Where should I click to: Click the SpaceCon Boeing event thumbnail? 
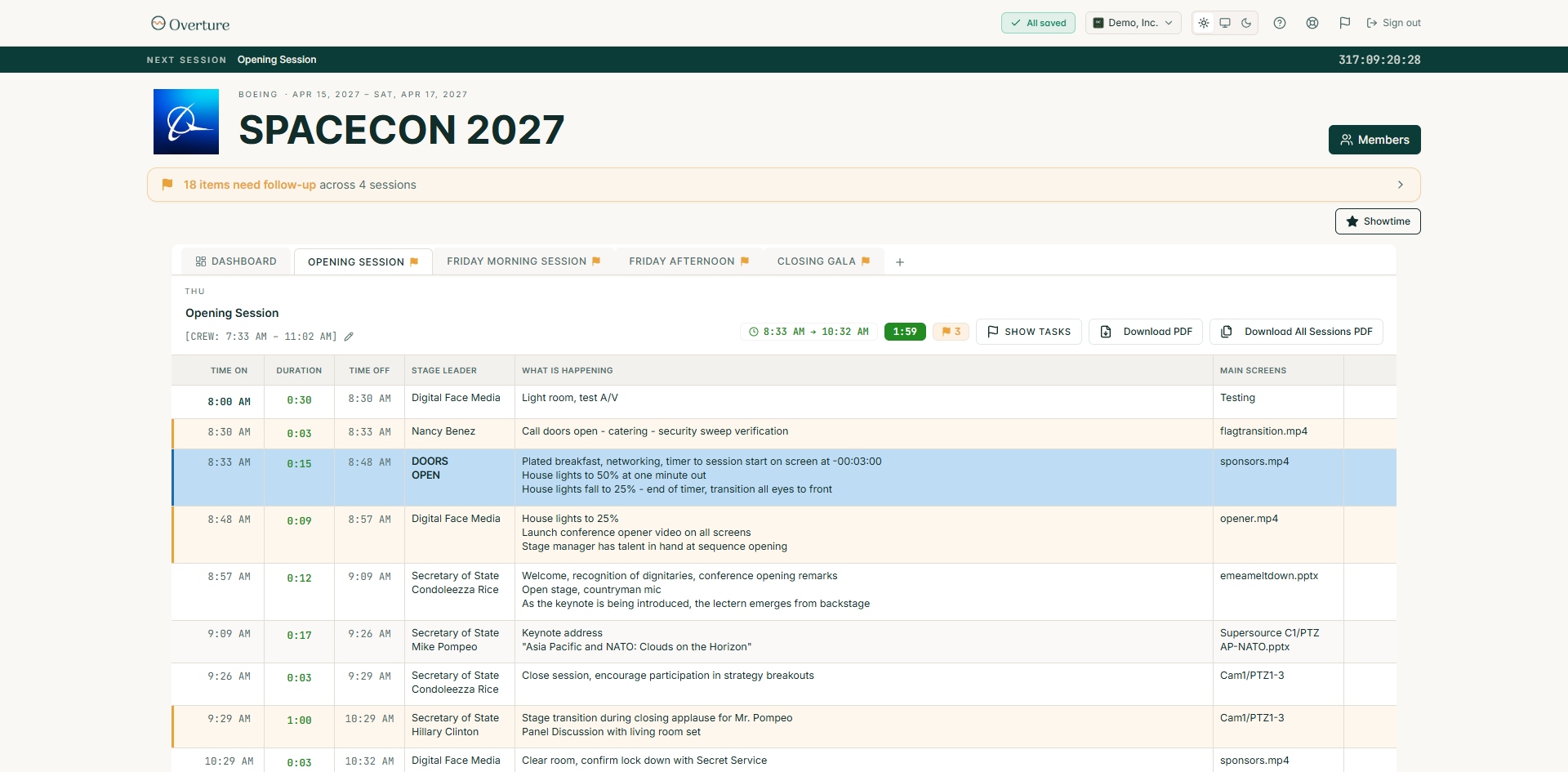click(x=186, y=122)
